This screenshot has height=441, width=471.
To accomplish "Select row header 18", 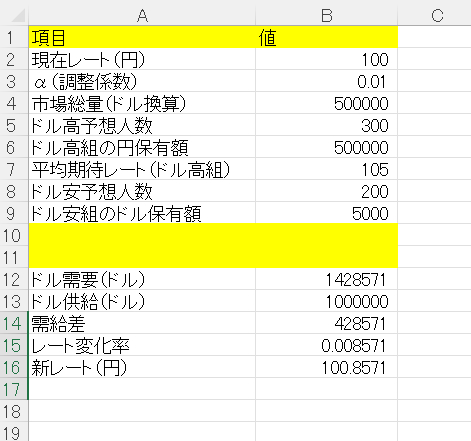I will 14,411.
